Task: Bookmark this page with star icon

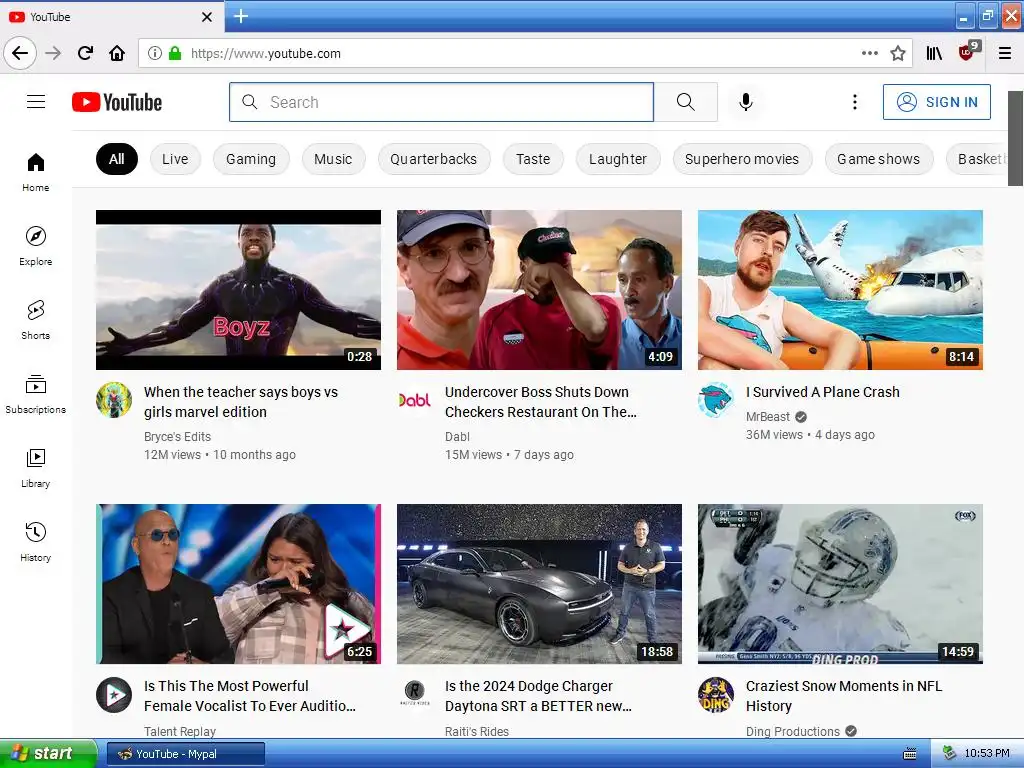Action: 898,53
